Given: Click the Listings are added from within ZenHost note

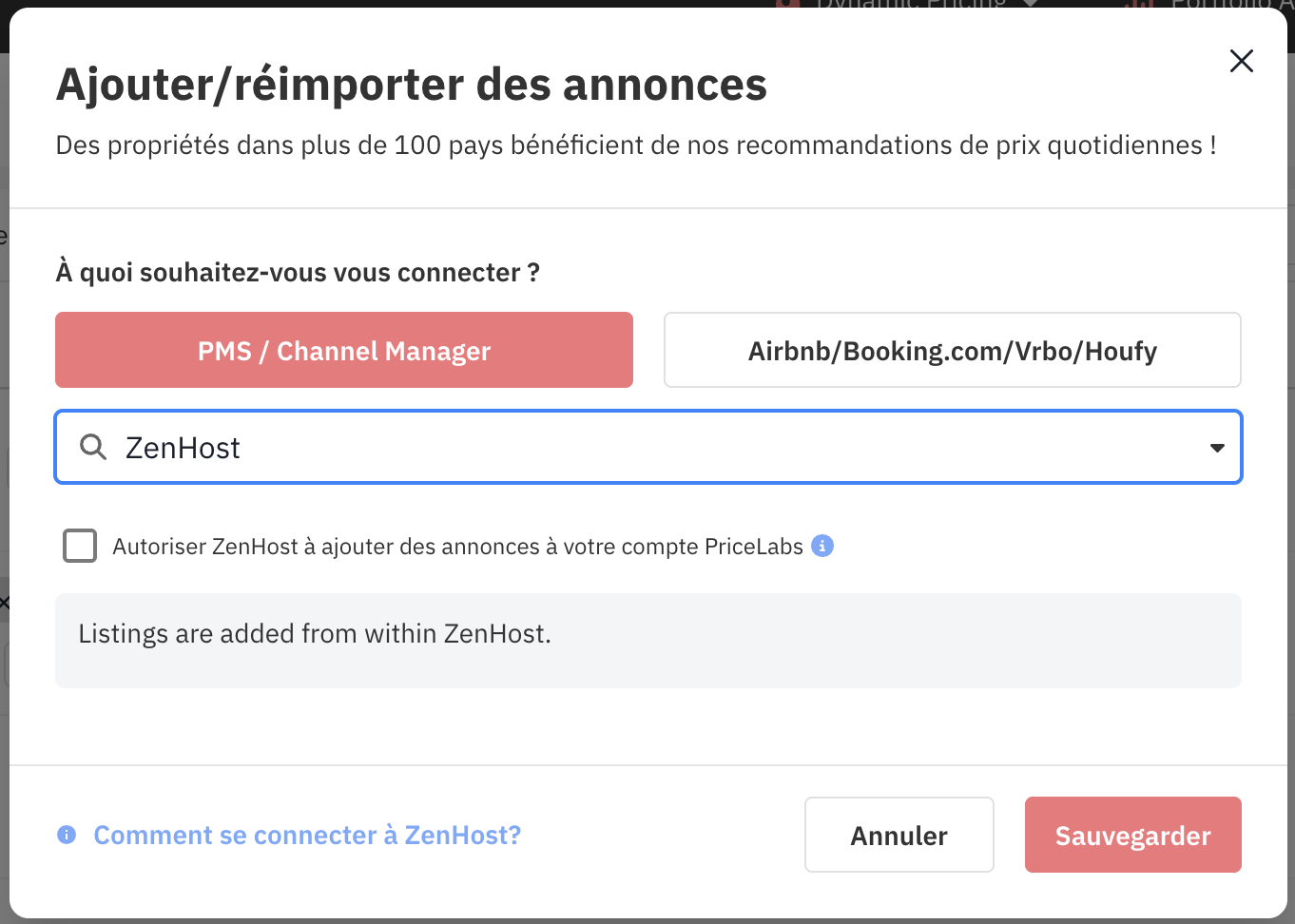Looking at the screenshot, I should coord(315,634).
